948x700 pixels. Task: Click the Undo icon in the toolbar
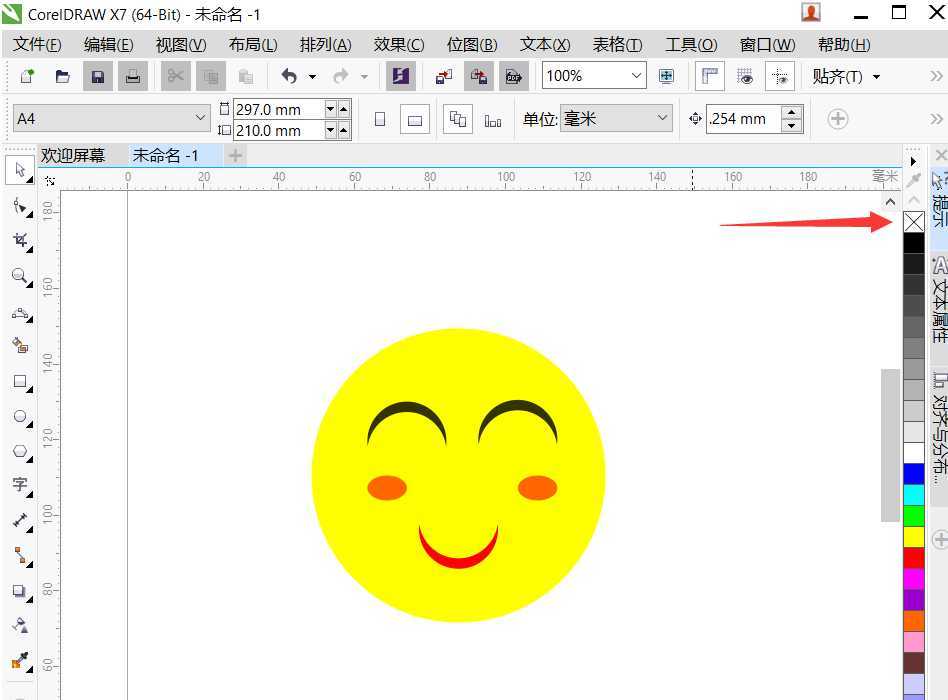[x=290, y=75]
